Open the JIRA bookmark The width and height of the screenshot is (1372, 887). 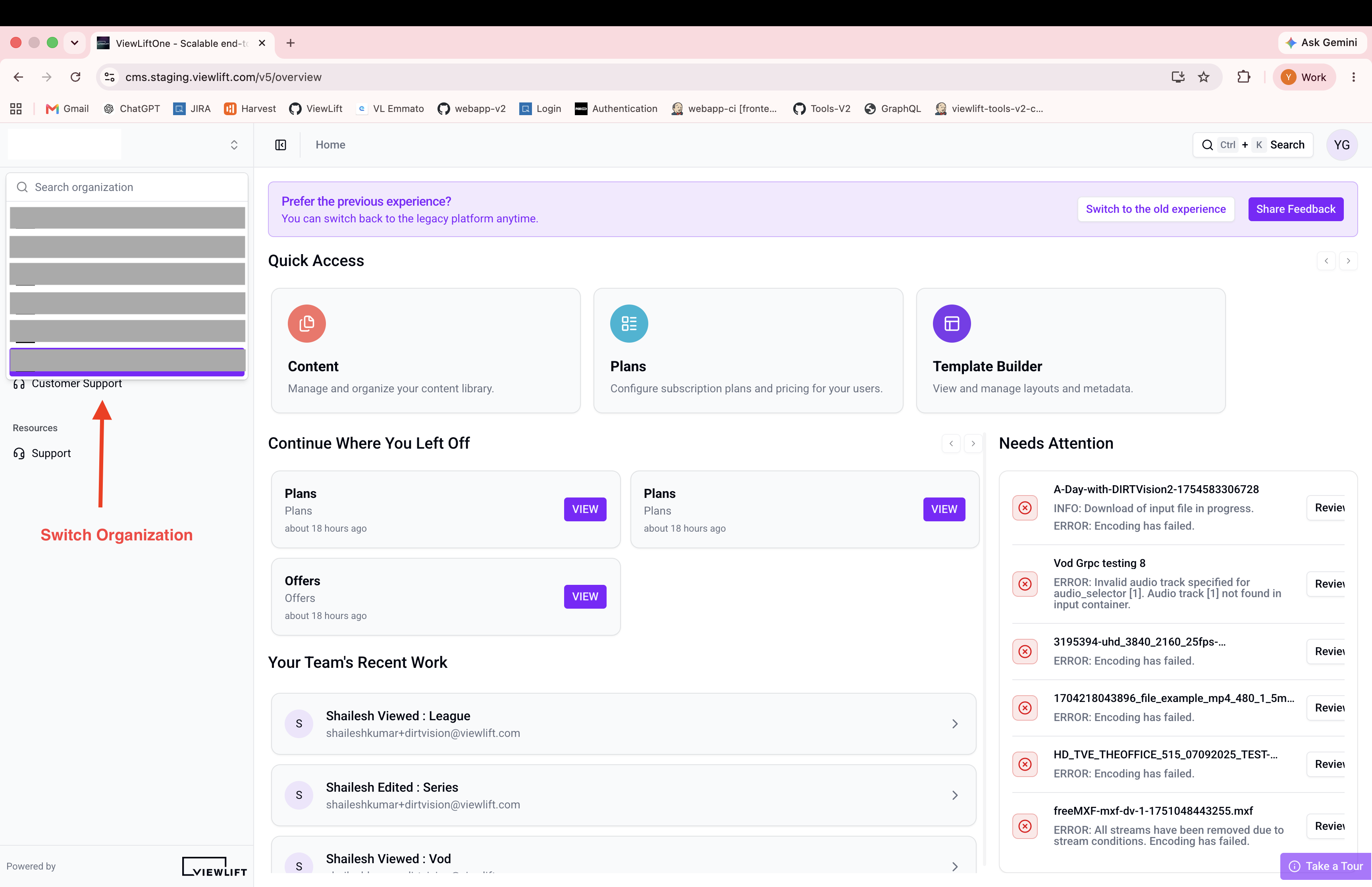192,109
